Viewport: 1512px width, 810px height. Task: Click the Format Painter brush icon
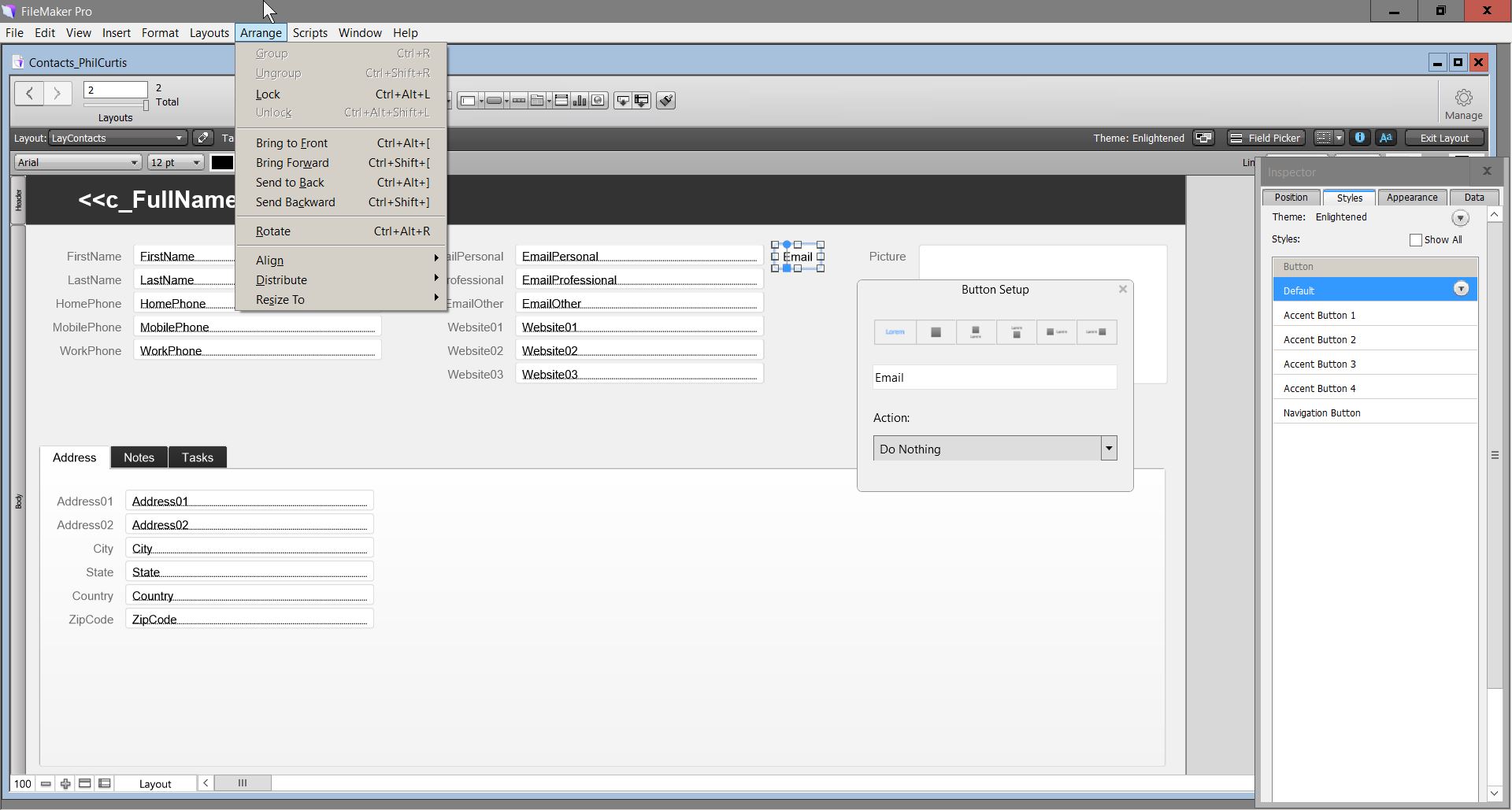pos(665,100)
